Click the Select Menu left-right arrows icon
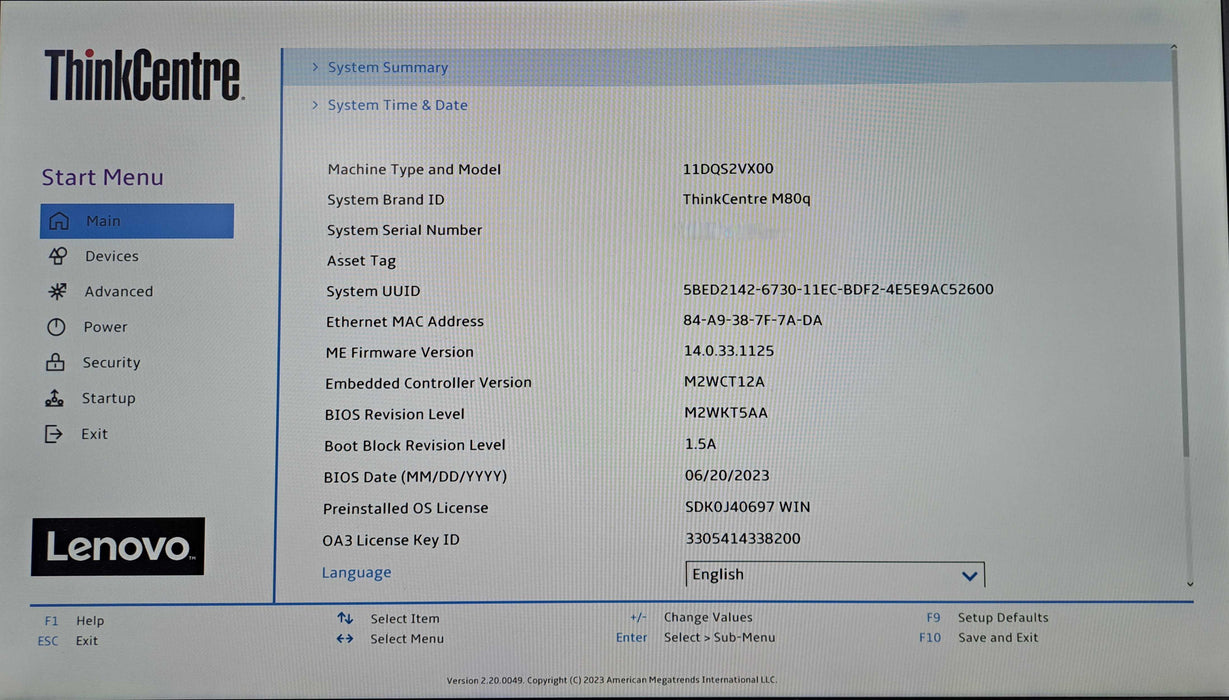Image resolution: width=1229 pixels, height=700 pixels. pos(345,639)
